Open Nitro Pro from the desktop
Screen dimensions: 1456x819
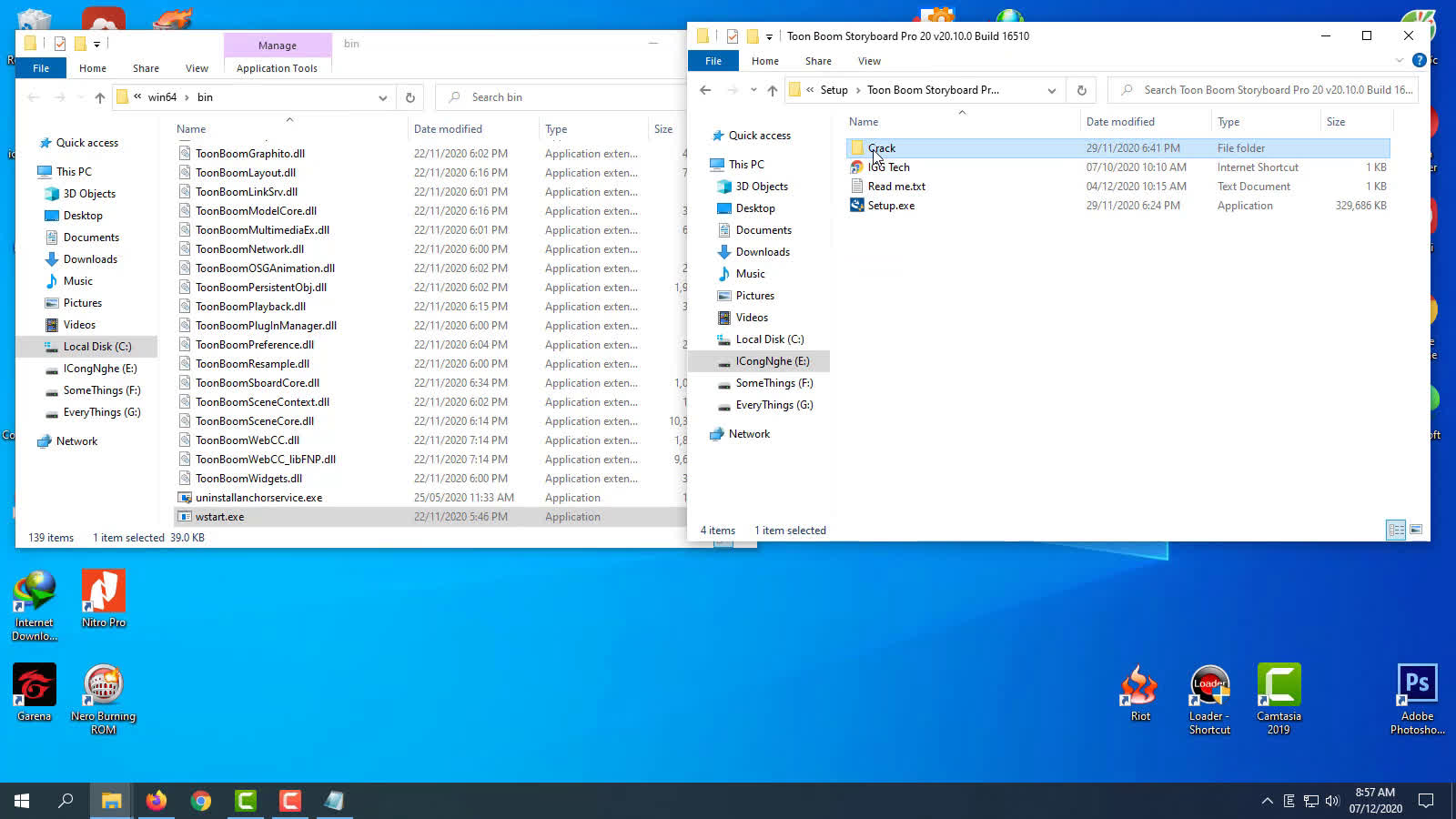[x=104, y=599]
